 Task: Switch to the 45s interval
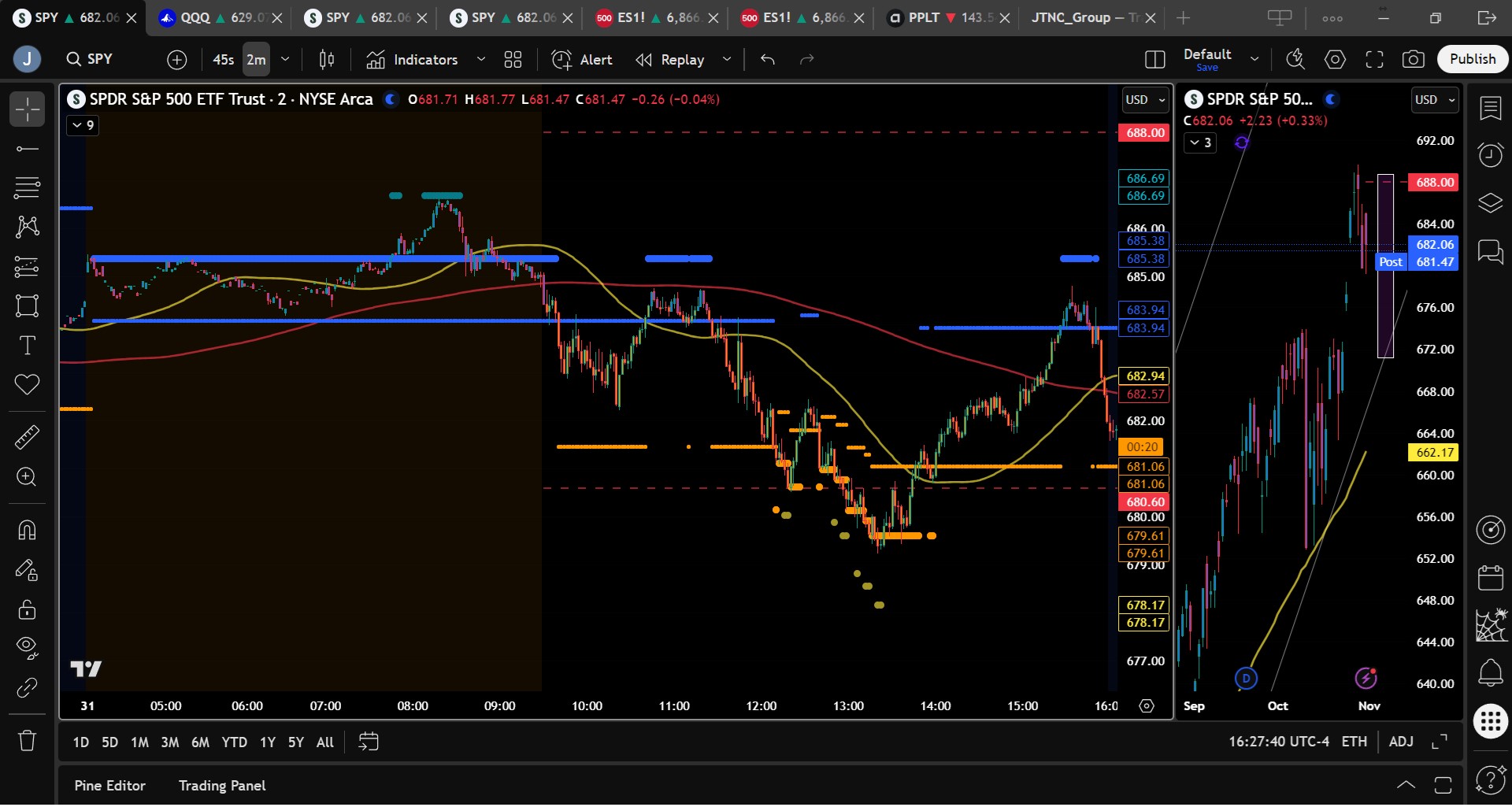(x=224, y=59)
